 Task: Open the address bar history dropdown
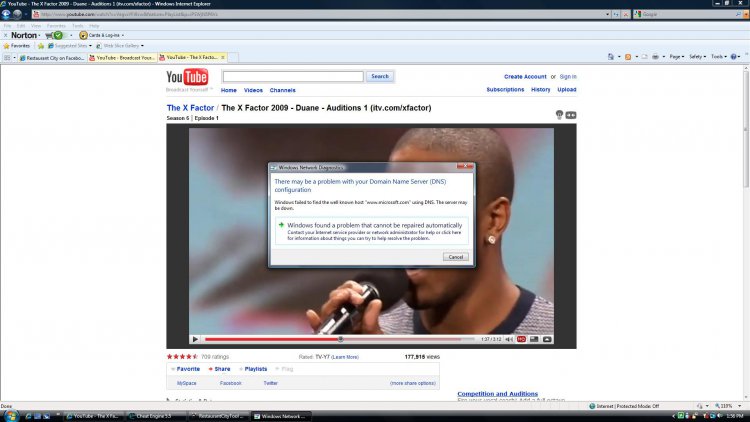click(607, 14)
